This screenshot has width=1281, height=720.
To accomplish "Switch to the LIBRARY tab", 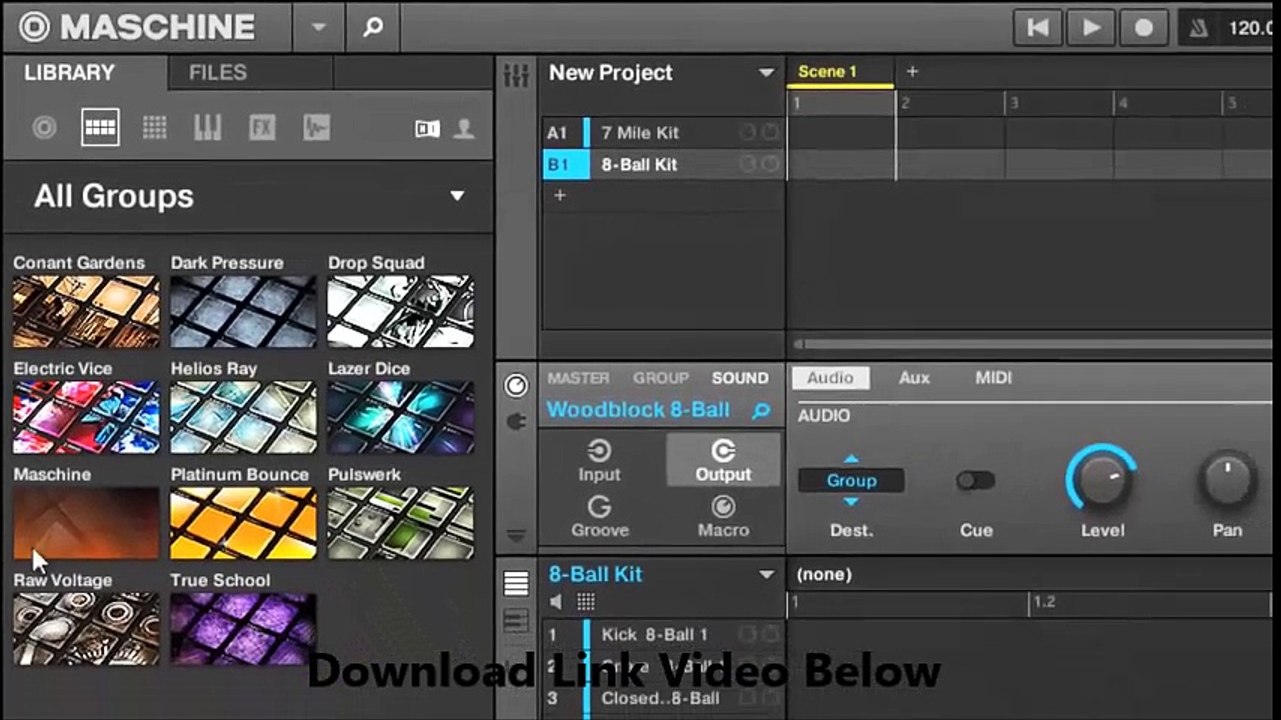I will point(70,73).
